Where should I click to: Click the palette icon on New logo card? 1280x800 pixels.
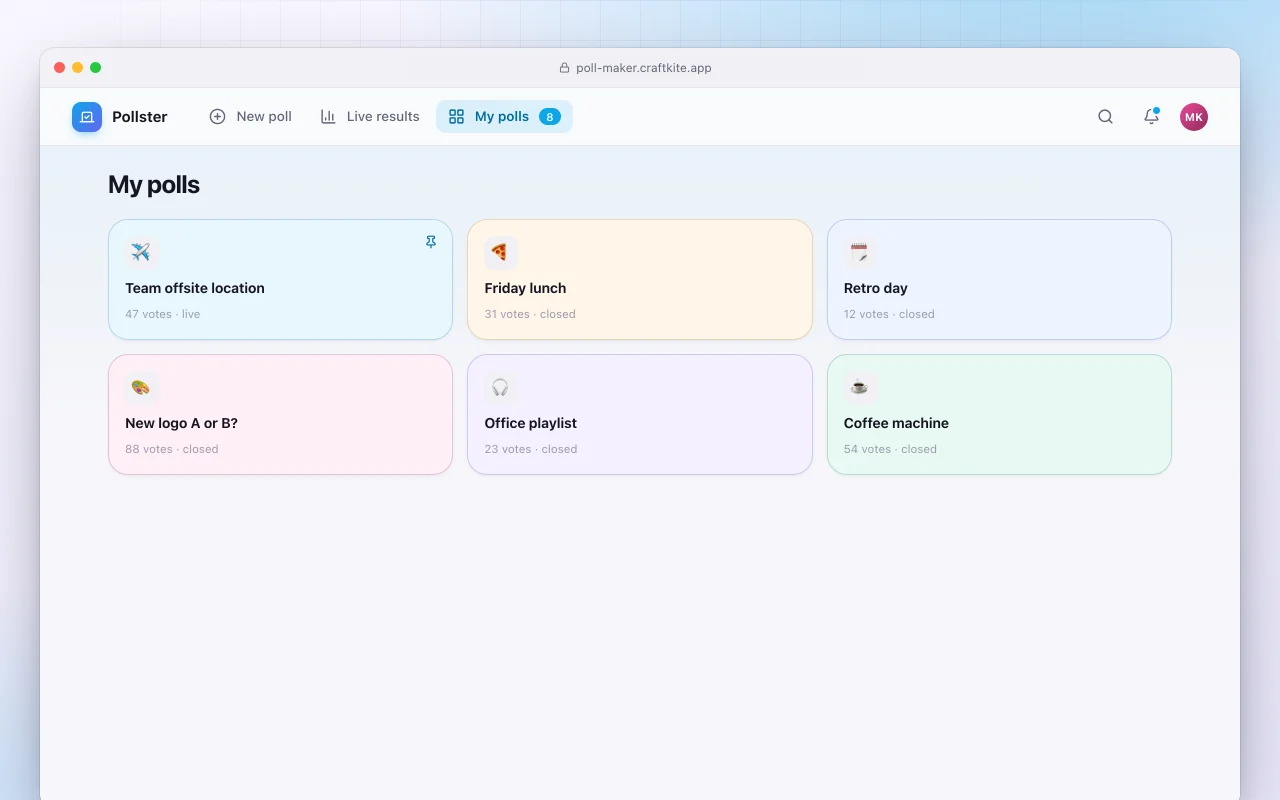click(x=141, y=387)
